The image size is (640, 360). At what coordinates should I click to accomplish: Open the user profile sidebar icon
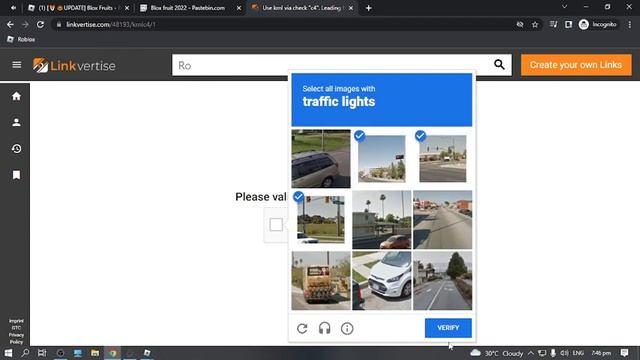16,122
